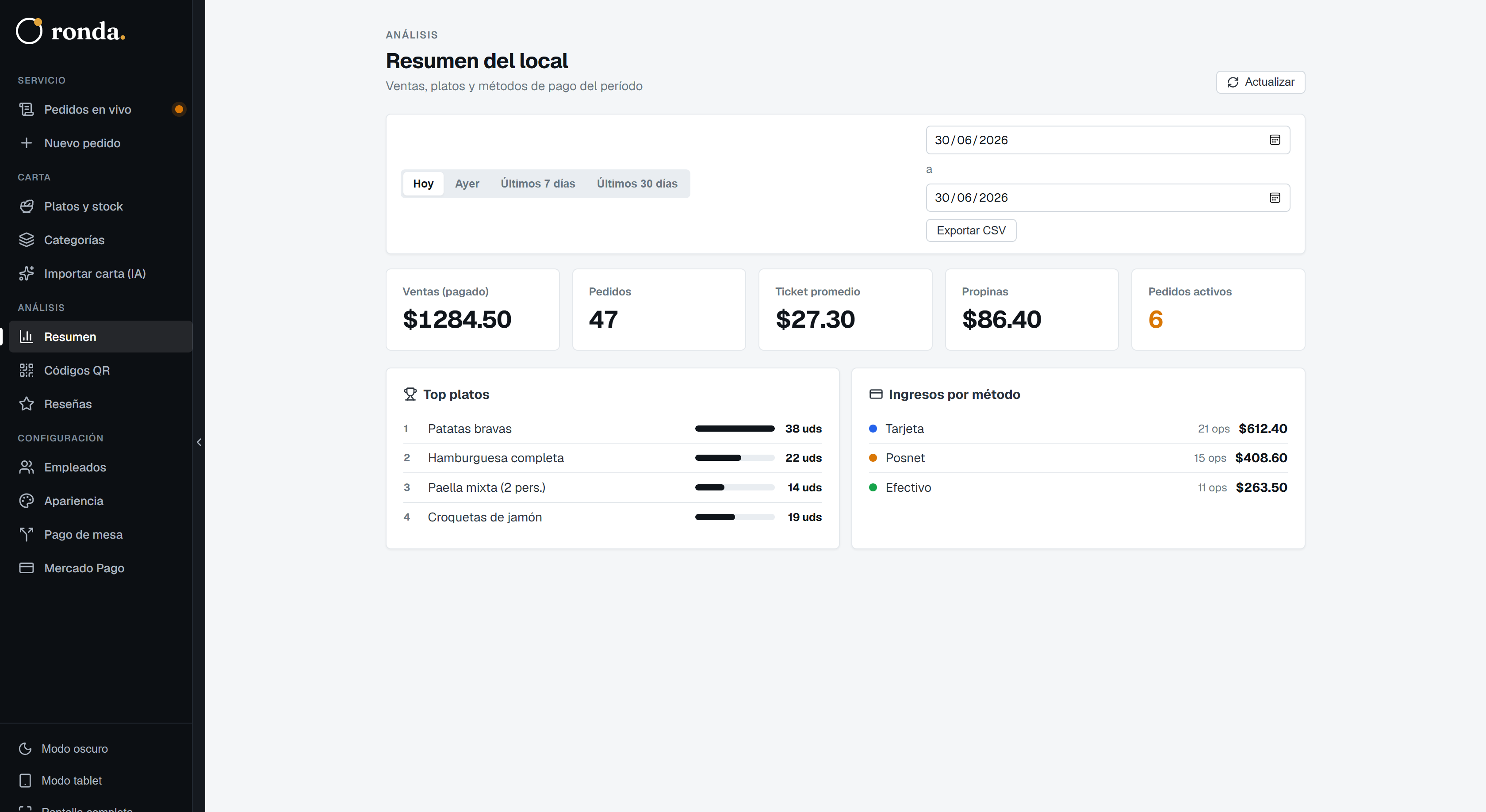Click the Croquetas de jamón dish name
This screenshot has height=812, width=1486.
[485, 517]
